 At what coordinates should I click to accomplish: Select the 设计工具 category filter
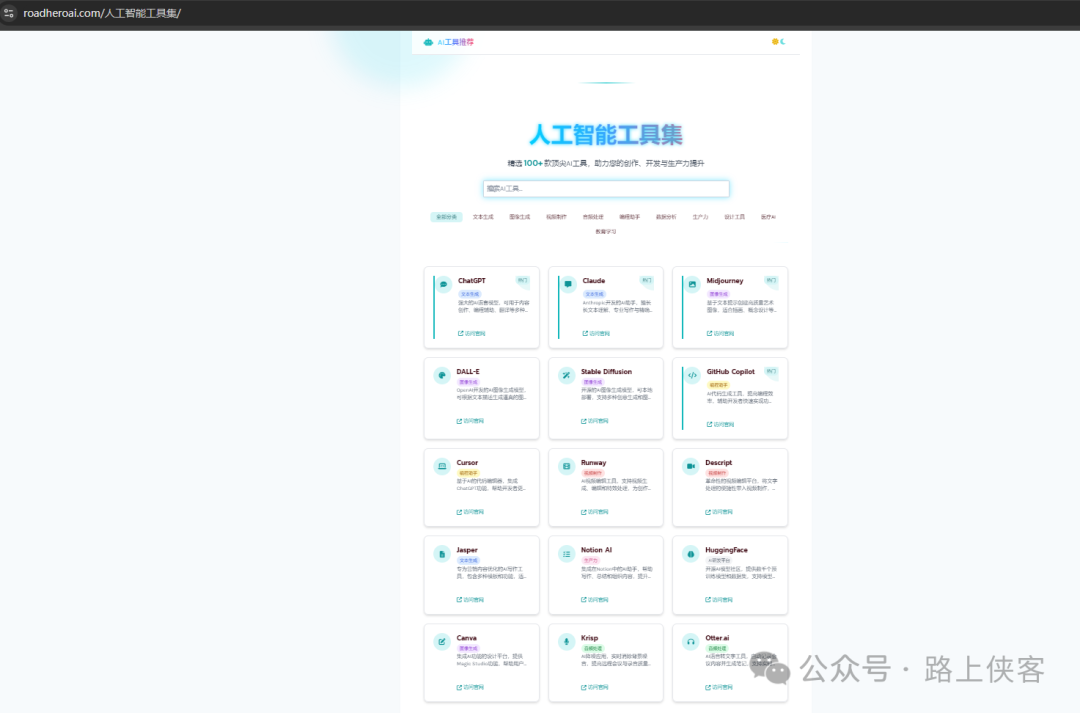(734, 217)
